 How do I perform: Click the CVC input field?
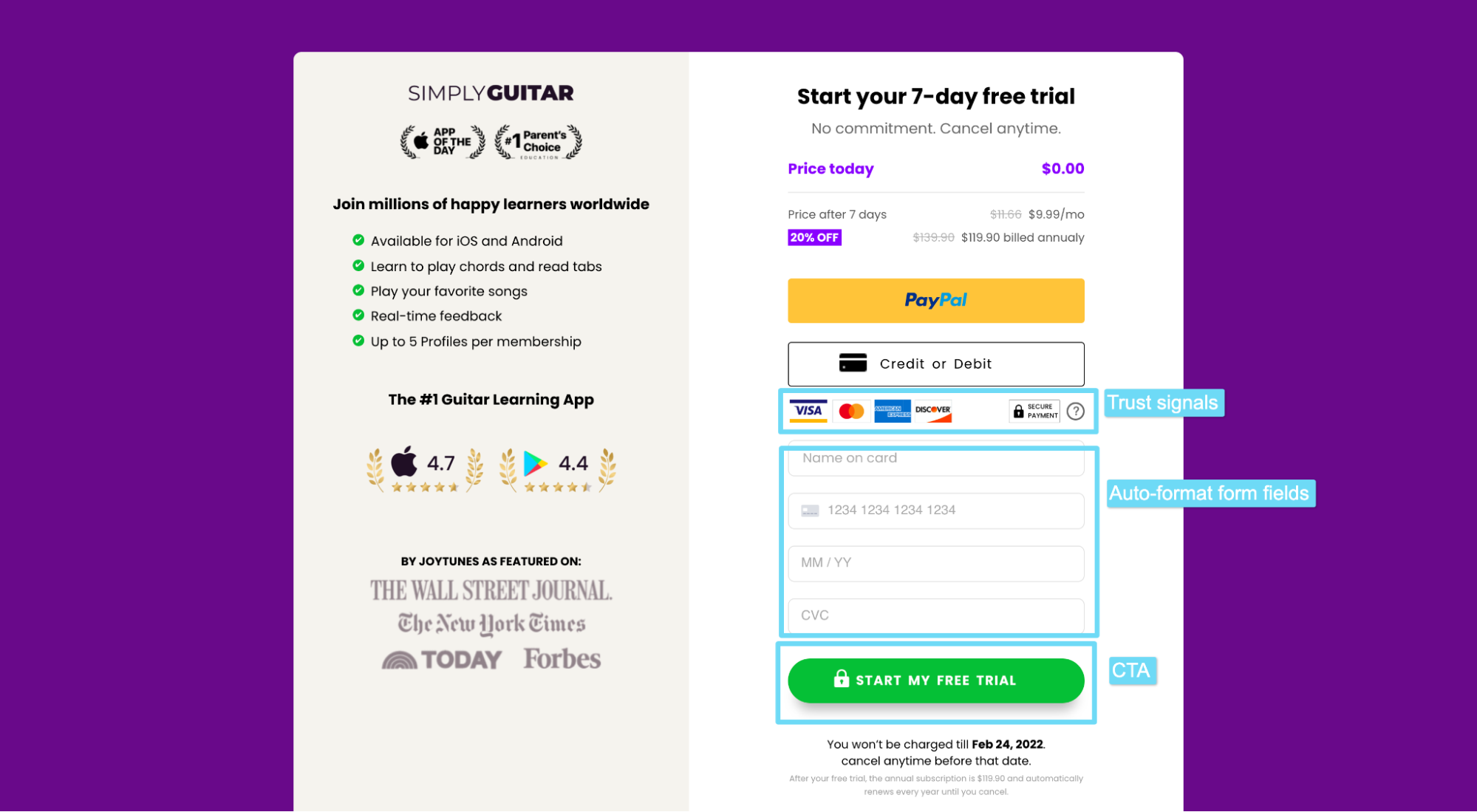coord(935,615)
